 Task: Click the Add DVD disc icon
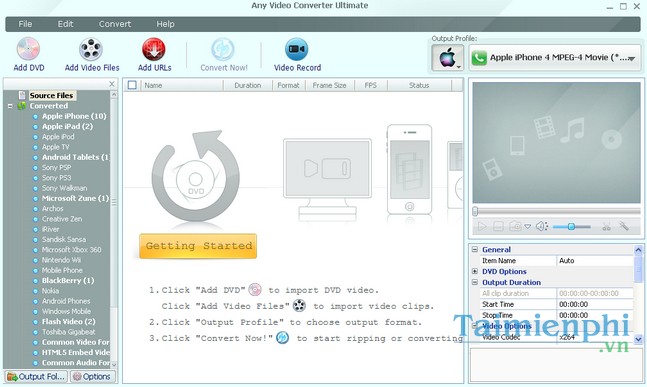click(x=28, y=49)
